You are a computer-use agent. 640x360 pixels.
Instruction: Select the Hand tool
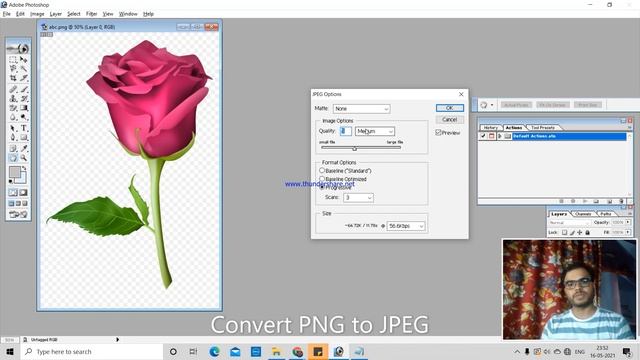pos(13,158)
